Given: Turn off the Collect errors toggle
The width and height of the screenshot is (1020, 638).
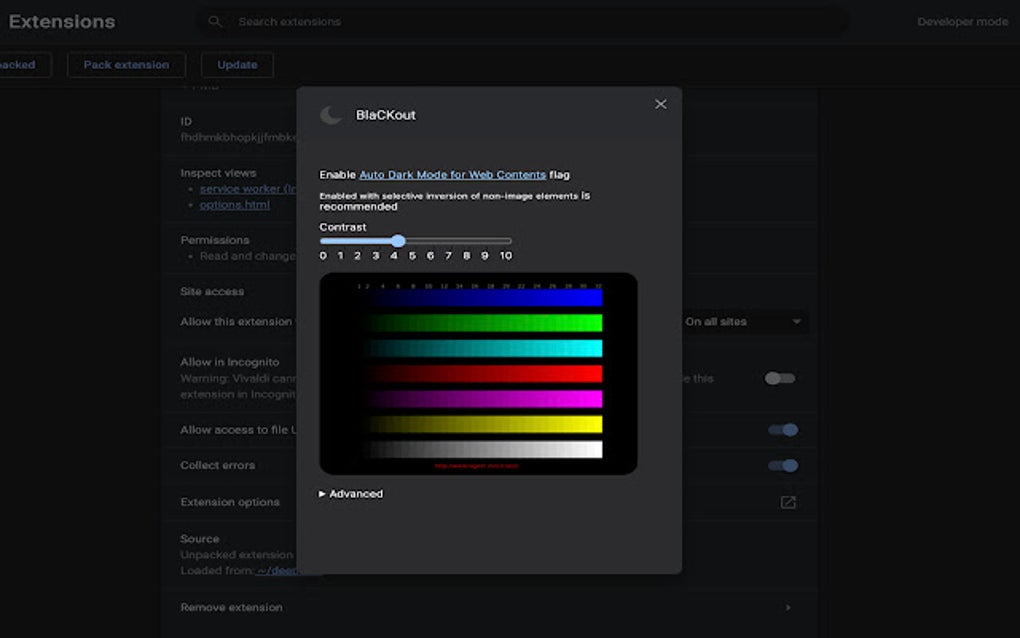Looking at the screenshot, I should 785,465.
